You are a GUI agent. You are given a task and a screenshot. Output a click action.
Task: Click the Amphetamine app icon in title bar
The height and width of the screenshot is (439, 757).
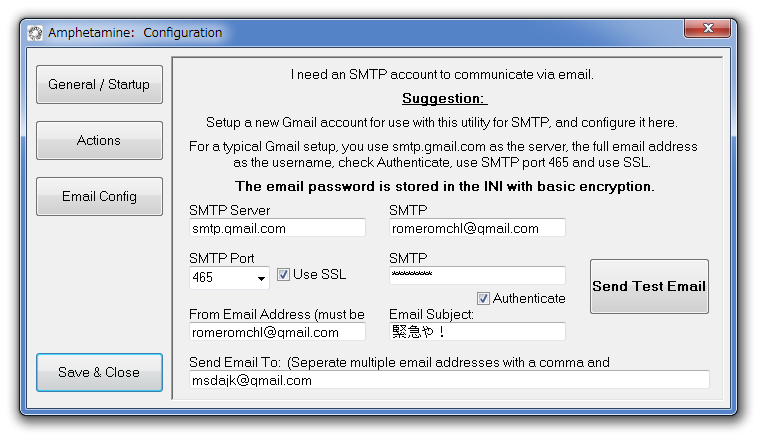point(35,33)
